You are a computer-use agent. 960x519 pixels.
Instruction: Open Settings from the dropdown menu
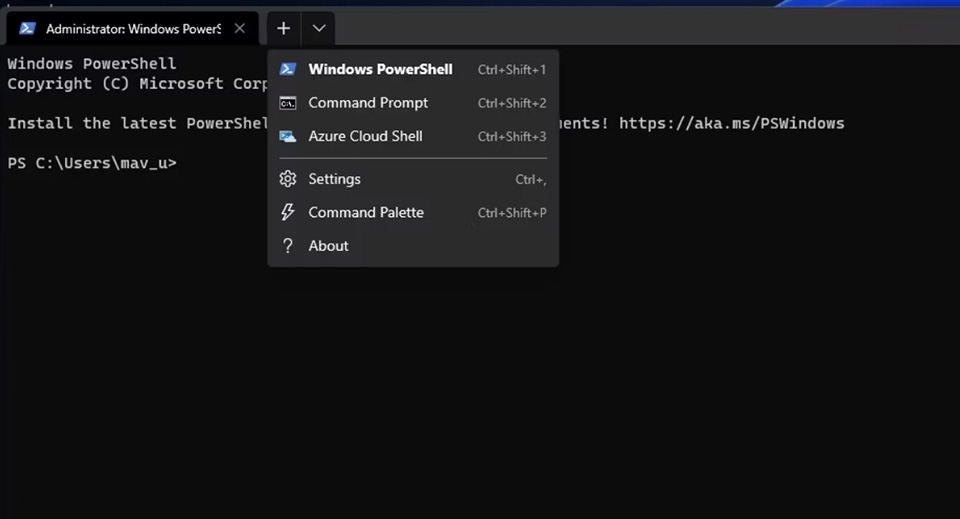click(x=413, y=179)
